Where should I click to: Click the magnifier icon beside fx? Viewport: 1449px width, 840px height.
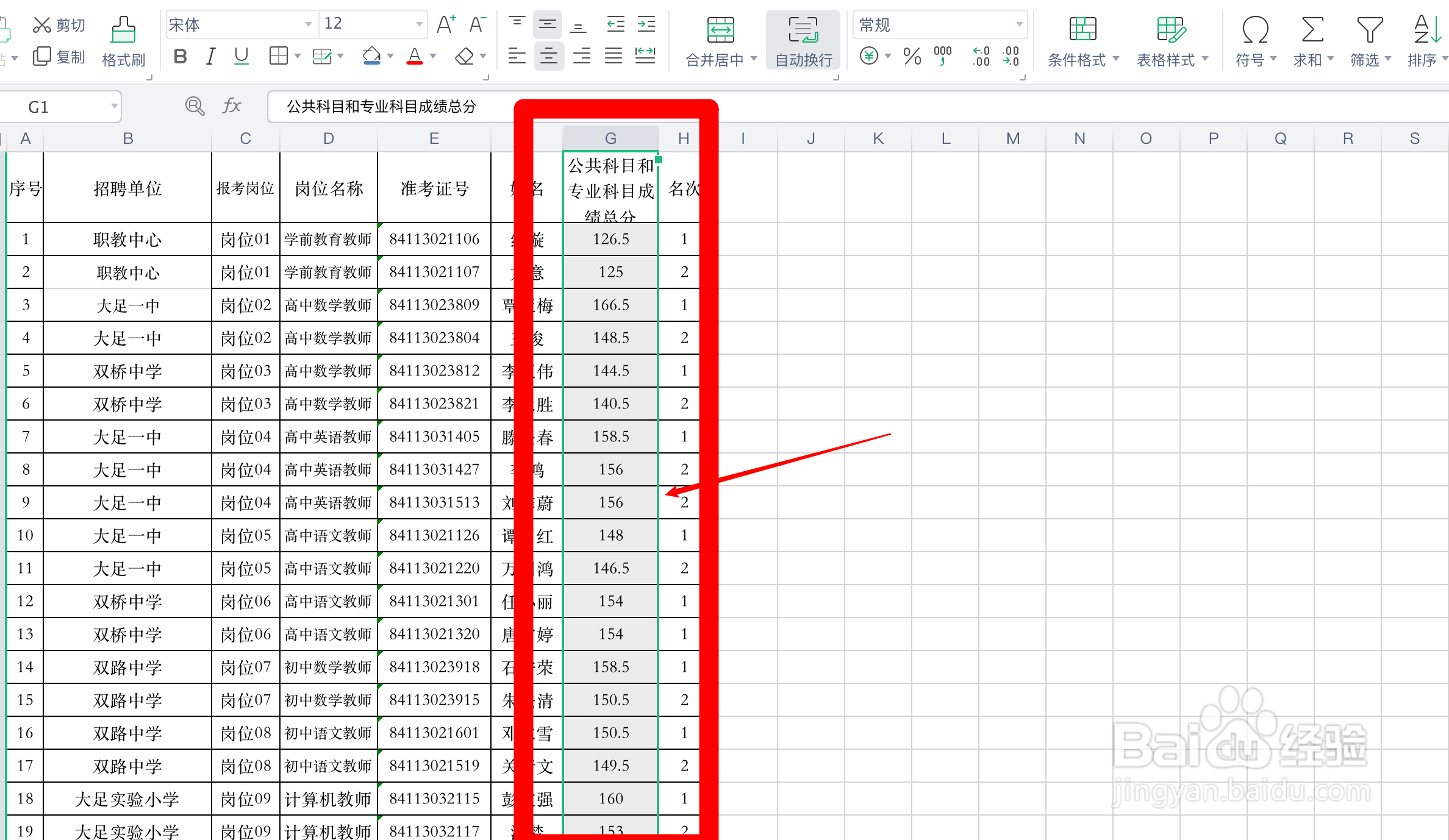click(x=195, y=106)
